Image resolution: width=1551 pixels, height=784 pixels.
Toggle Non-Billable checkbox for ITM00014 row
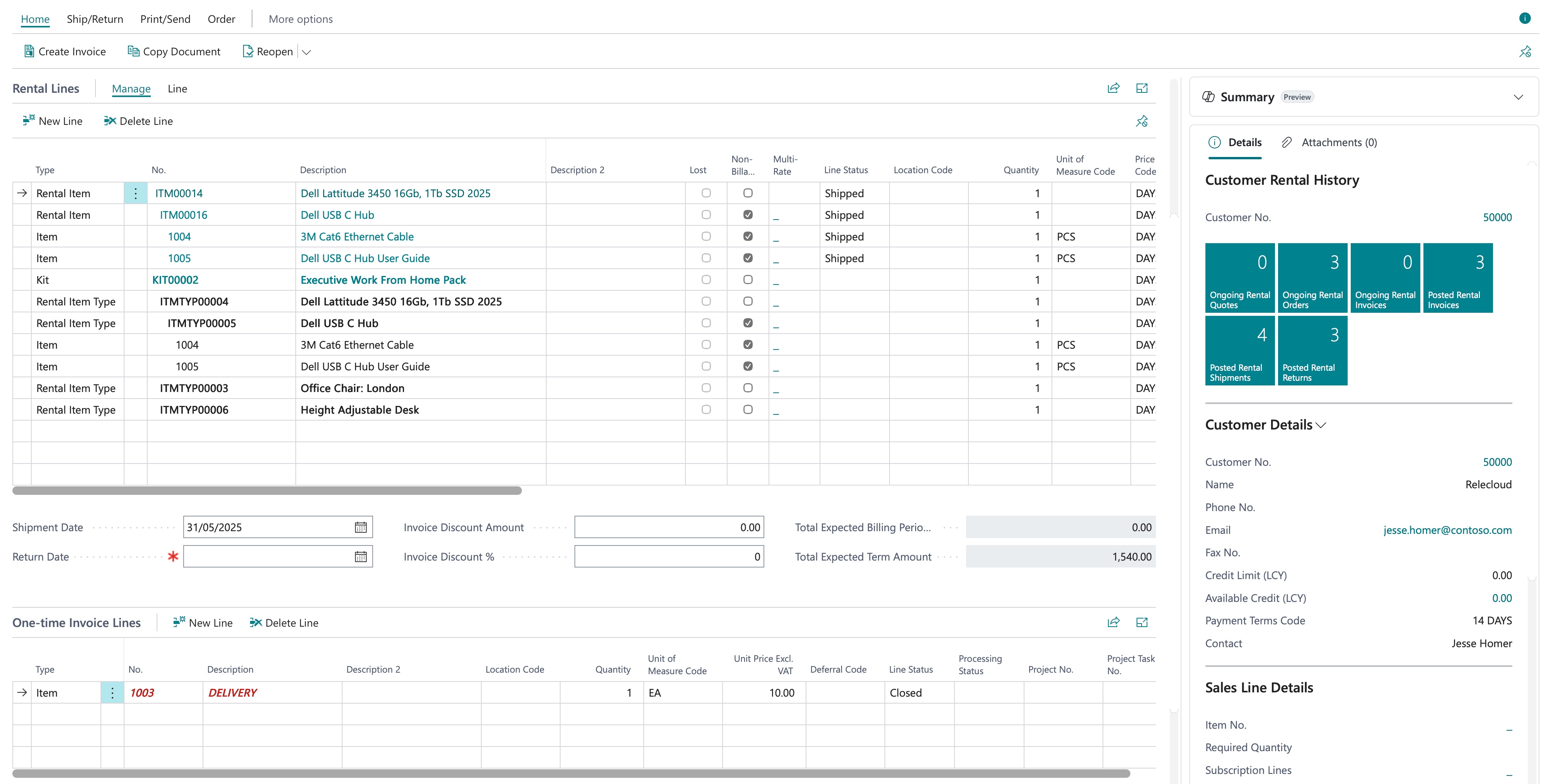[x=748, y=193]
